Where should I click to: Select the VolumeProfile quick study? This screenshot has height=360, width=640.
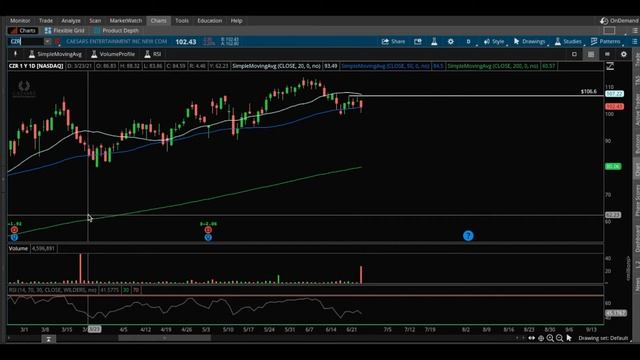click(x=113, y=54)
